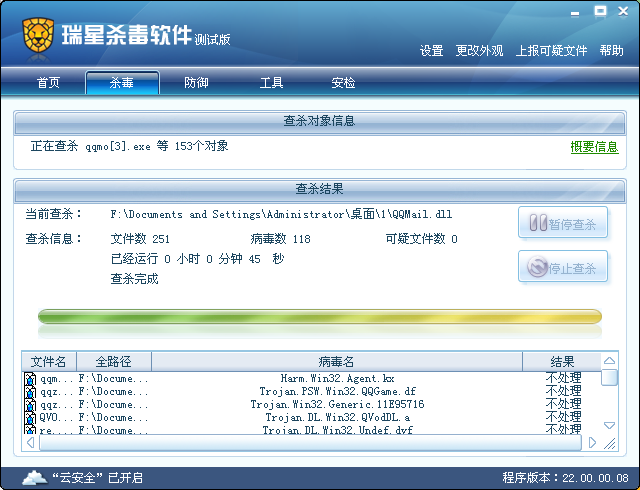Image resolution: width=640 pixels, height=490 pixels.
Task: Select the Trojan.DL.Win32.Undef.dvf entry
Action: coord(338,430)
